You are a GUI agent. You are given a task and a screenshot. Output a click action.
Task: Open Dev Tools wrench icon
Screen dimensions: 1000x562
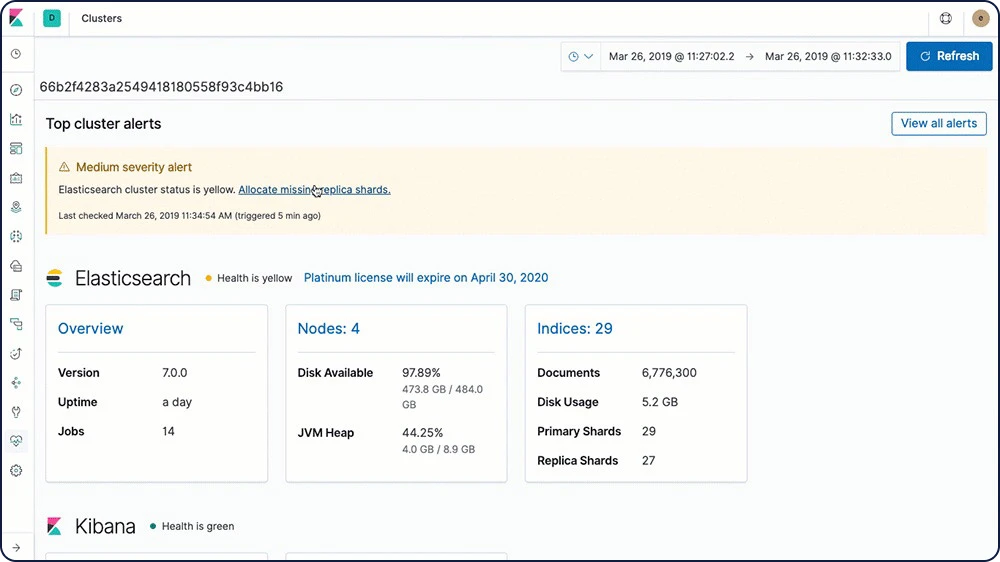tap(16, 412)
